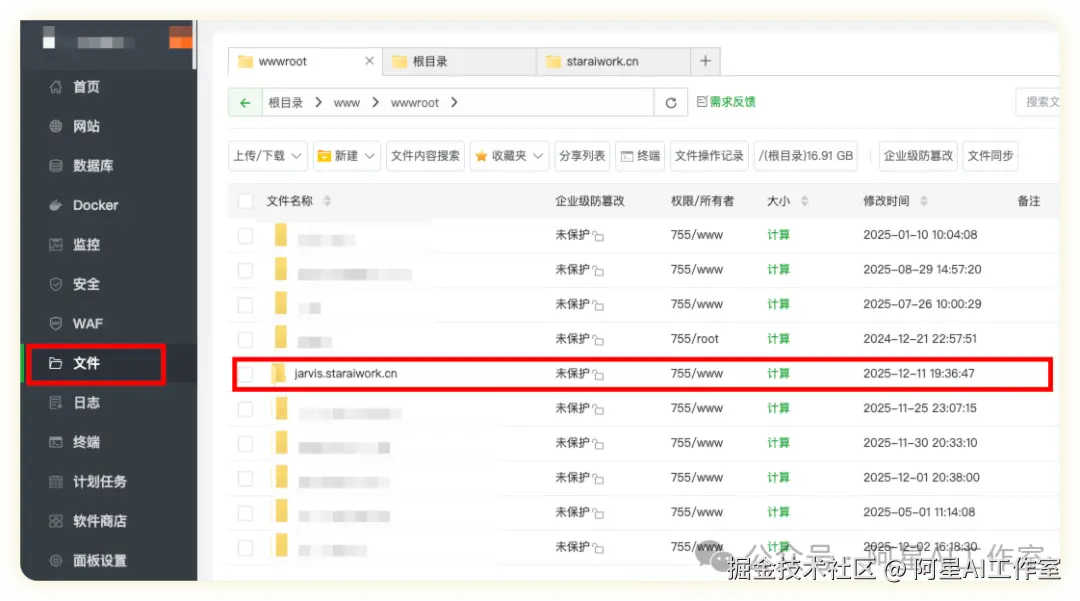
Task: Open the 收藏夹 favorites dropdown
Action: click(x=509, y=156)
